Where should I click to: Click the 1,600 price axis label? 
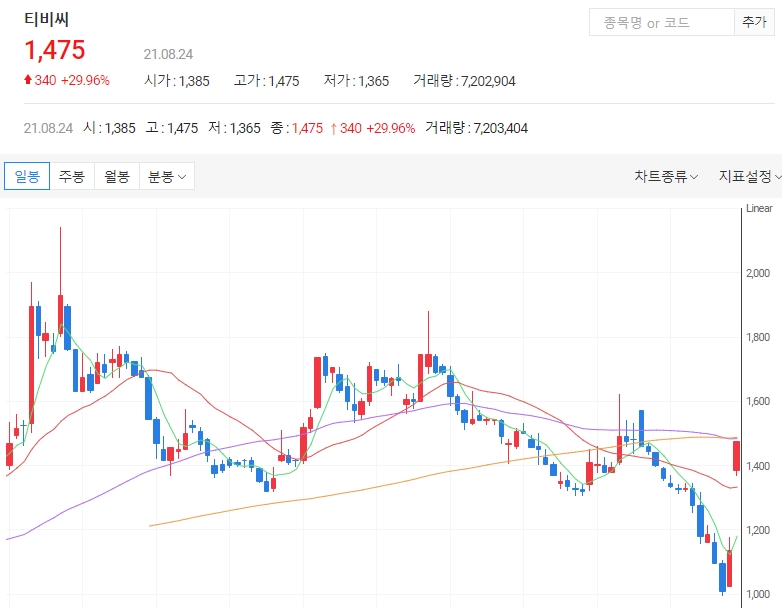(x=758, y=402)
